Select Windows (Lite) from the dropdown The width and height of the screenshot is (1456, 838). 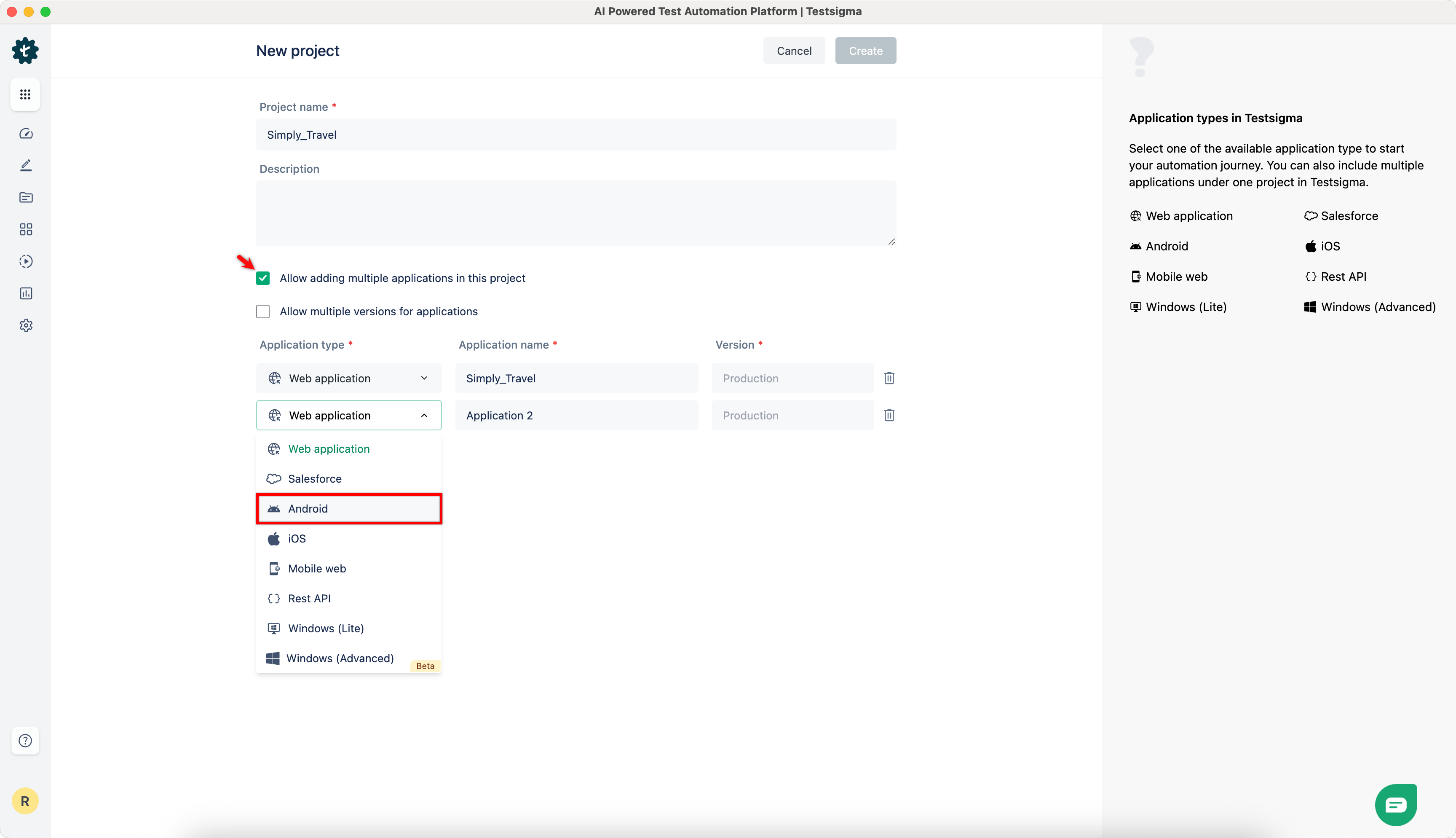point(349,628)
